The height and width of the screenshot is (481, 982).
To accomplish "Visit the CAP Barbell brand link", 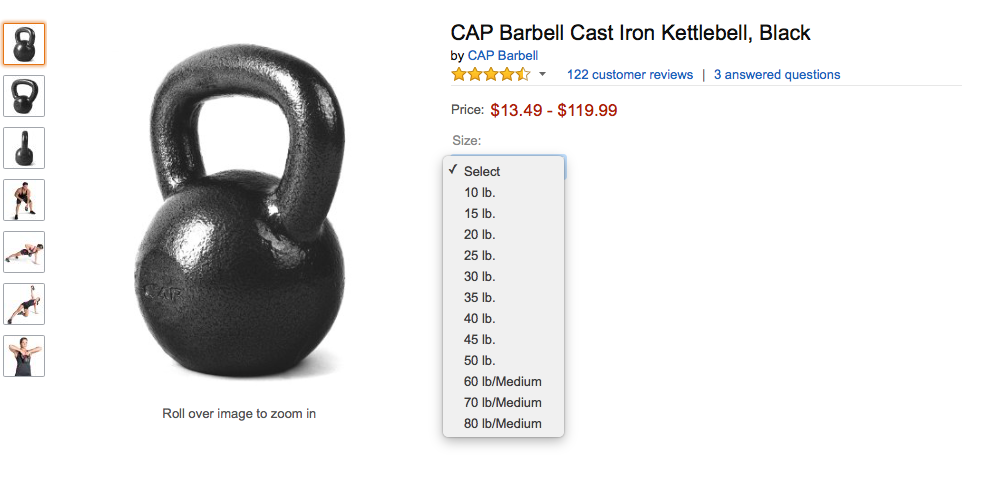I will (503, 56).
